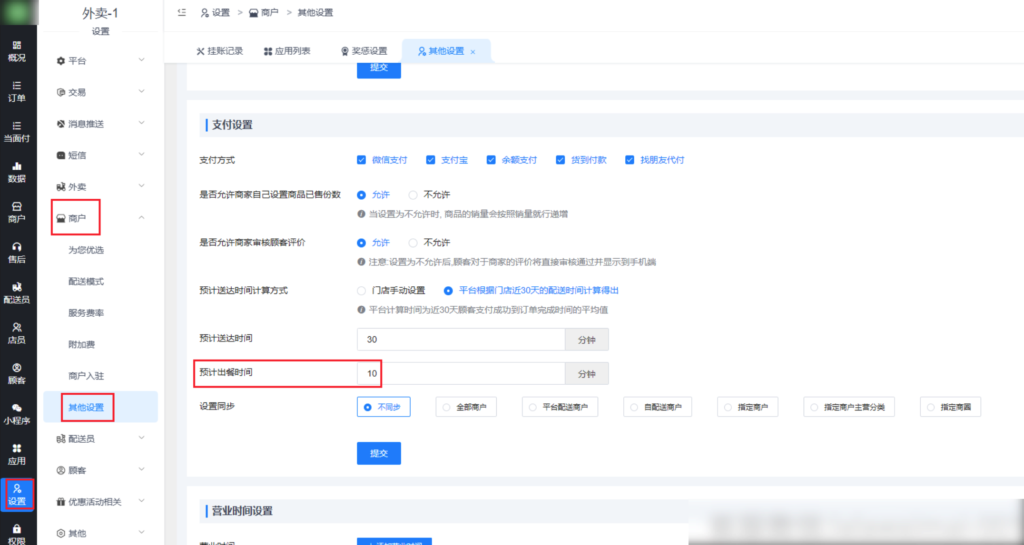Open the 数据 data chart icon
This screenshot has width=1024, height=545.
(17, 172)
